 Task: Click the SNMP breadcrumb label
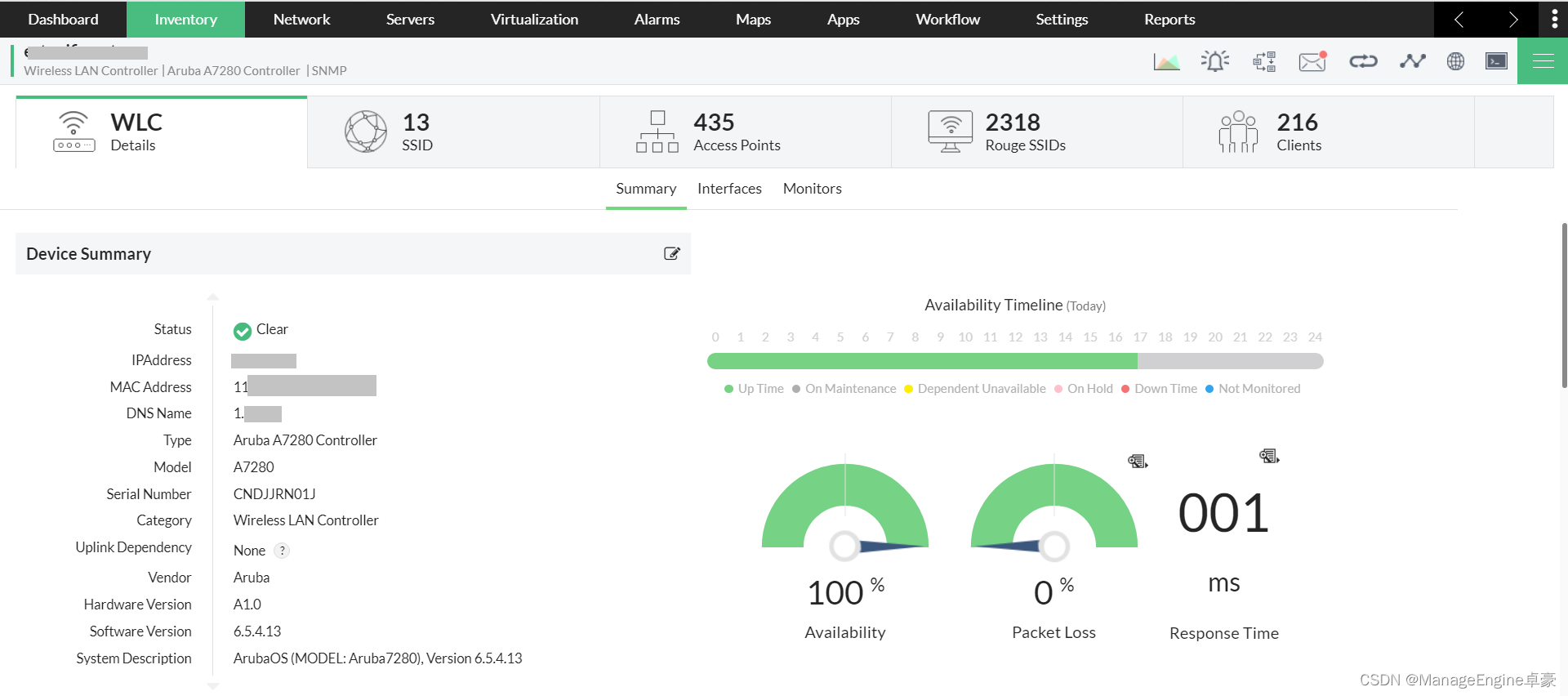point(329,71)
